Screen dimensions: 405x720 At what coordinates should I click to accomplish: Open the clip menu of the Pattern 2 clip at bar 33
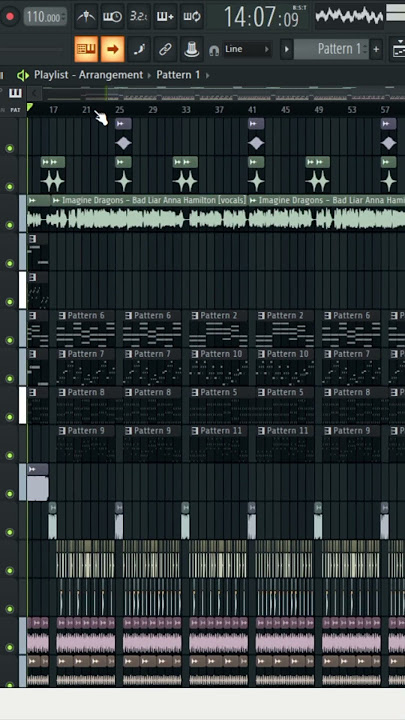(x=195, y=315)
